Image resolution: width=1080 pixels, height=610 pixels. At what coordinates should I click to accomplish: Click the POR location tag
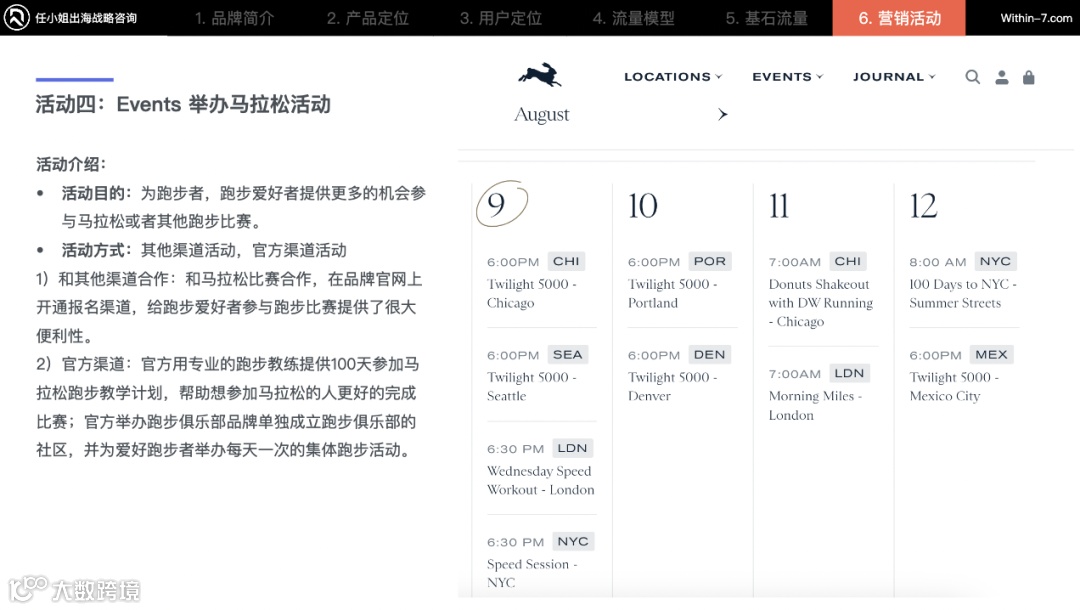709,262
